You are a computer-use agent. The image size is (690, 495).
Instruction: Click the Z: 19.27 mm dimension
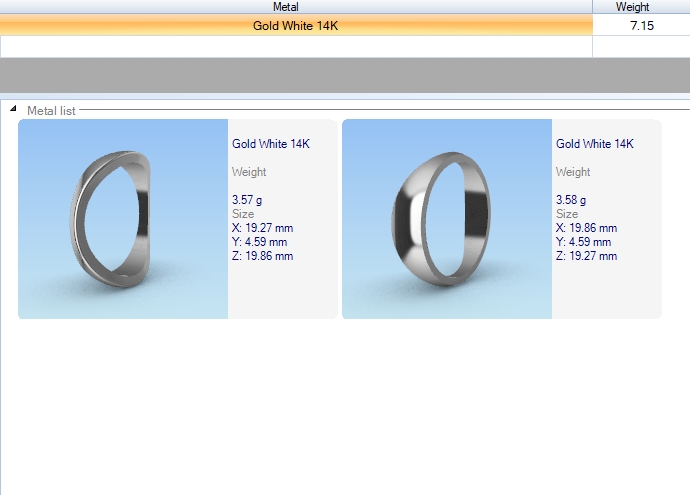(x=586, y=256)
